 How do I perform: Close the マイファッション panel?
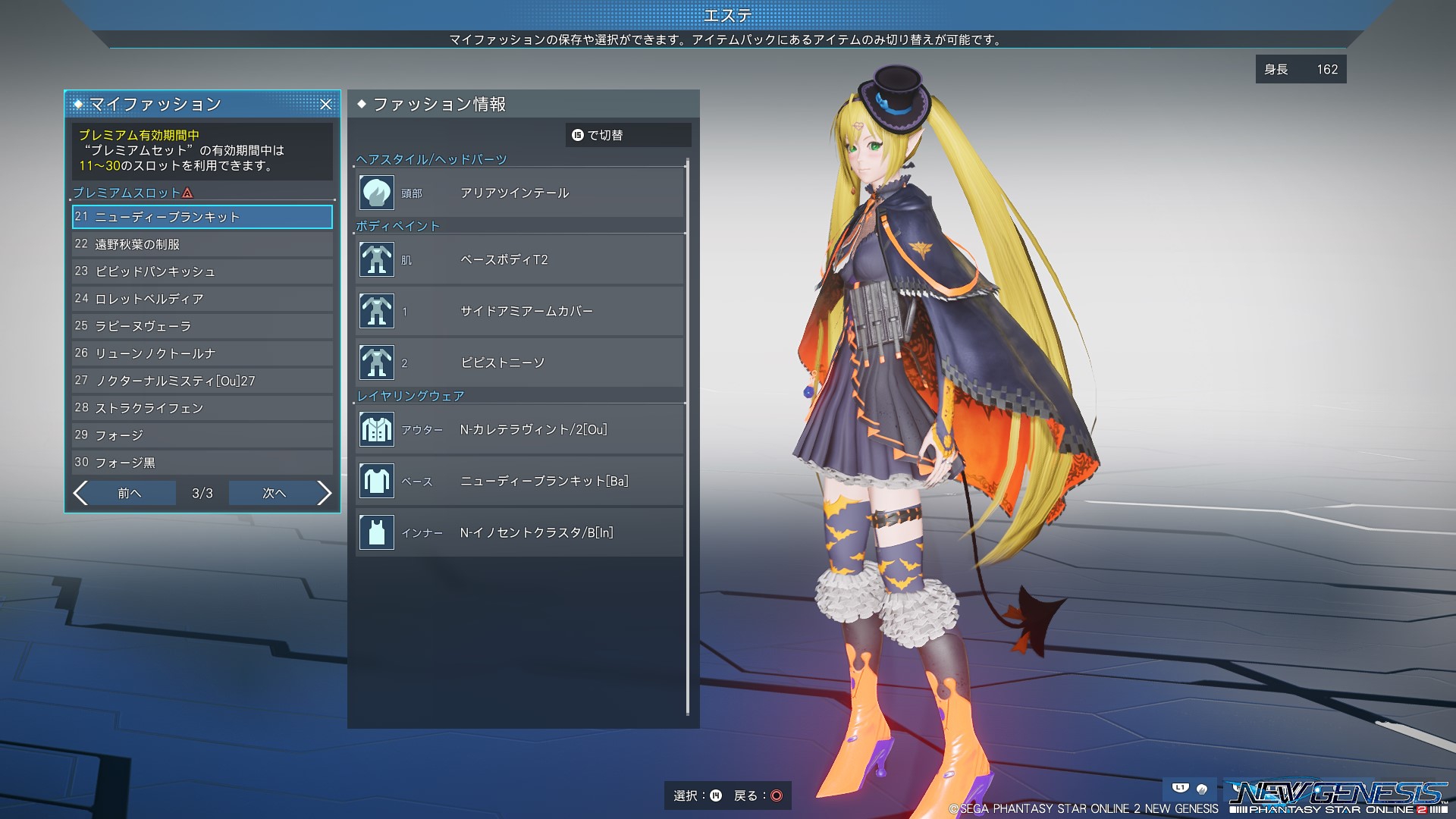click(325, 105)
